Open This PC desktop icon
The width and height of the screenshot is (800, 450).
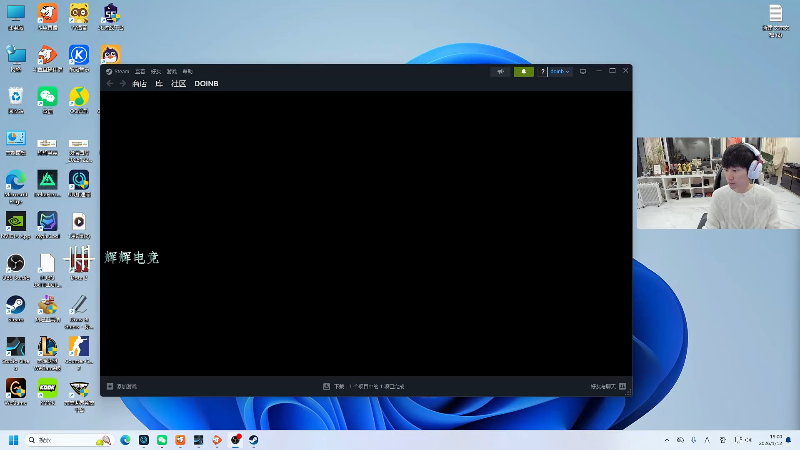[16, 17]
